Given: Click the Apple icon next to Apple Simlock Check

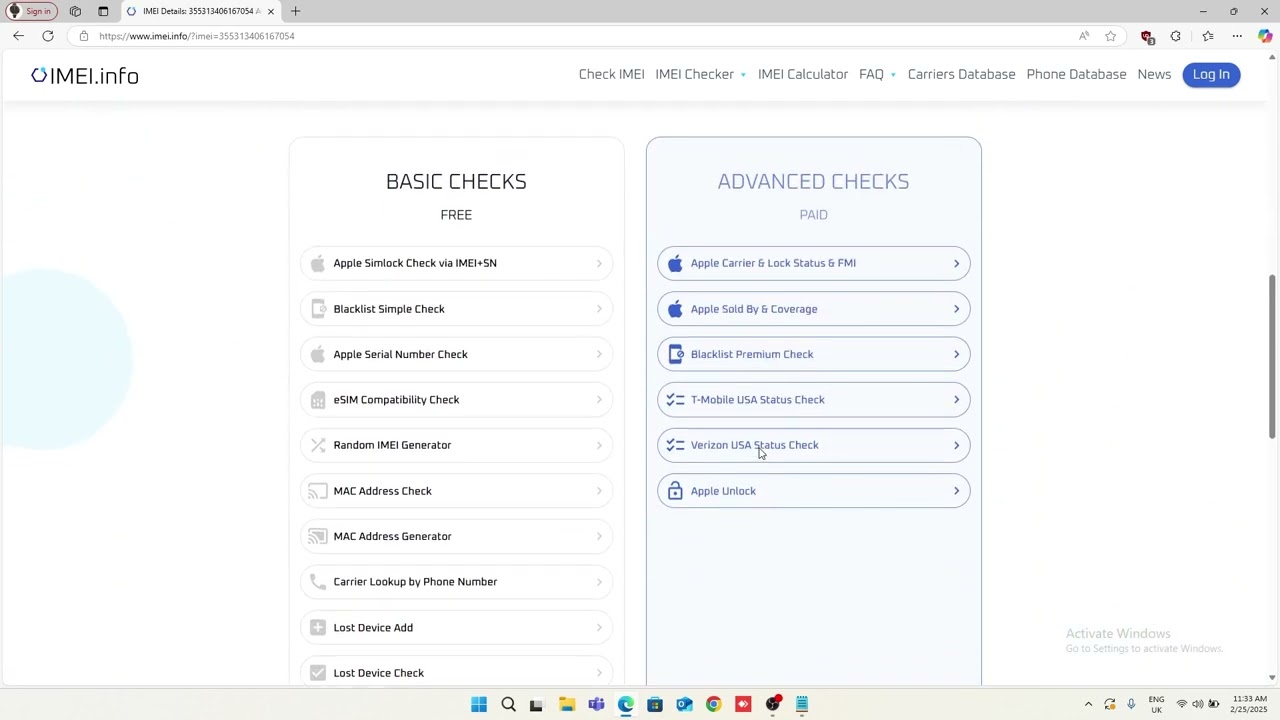Looking at the screenshot, I should coord(318,263).
